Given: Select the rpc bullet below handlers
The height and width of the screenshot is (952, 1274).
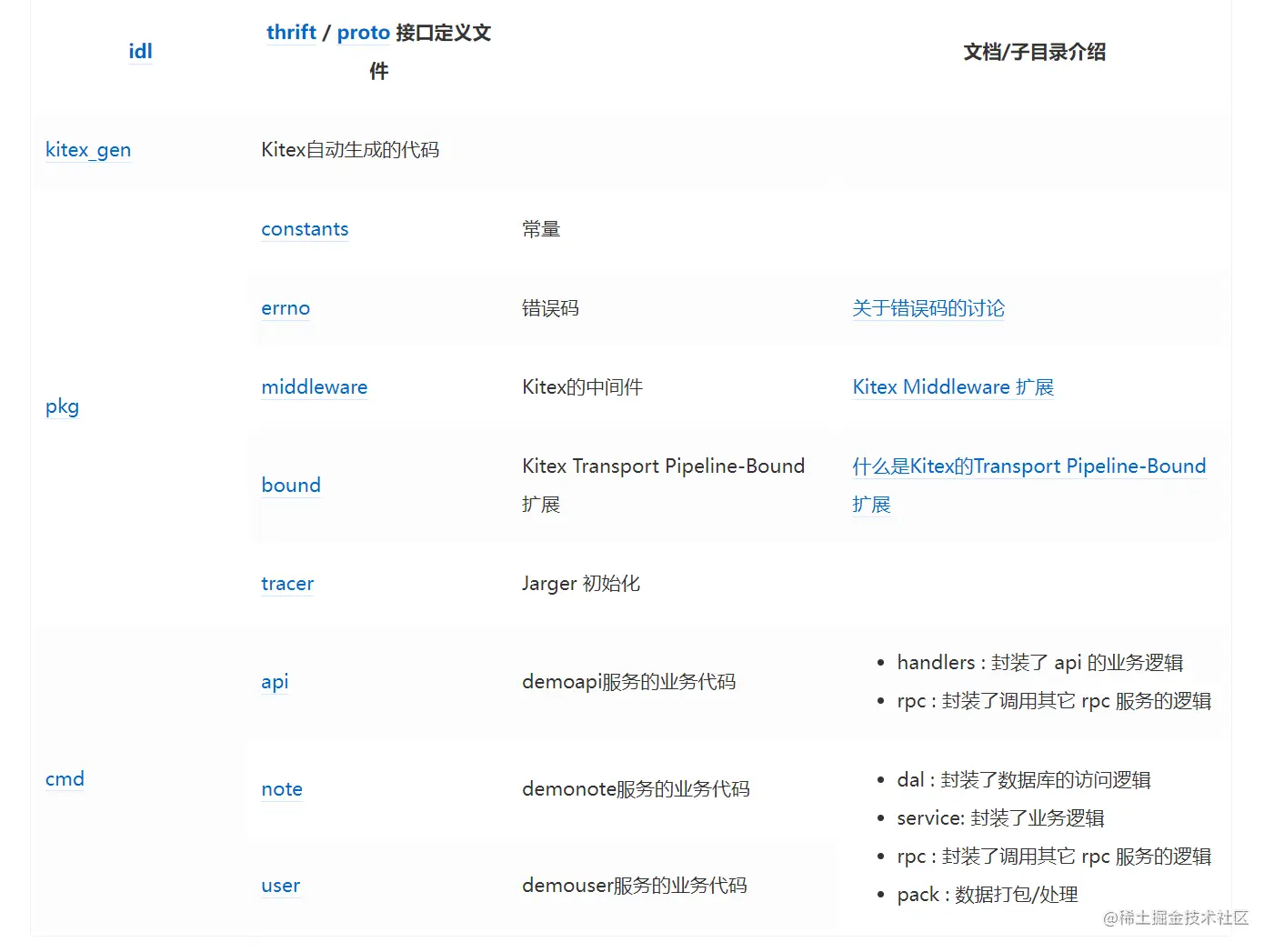Looking at the screenshot, I should 1054,701.
